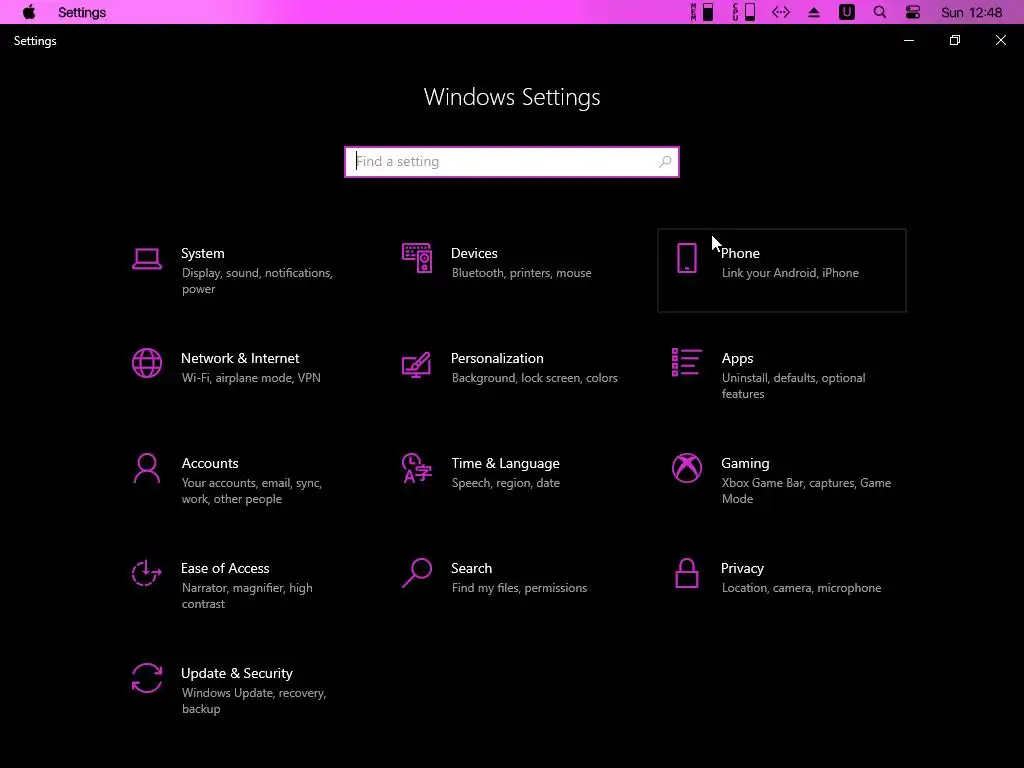Open the Personalization heading
Screen dimensions: 1024x768
(x=497, y=358)
